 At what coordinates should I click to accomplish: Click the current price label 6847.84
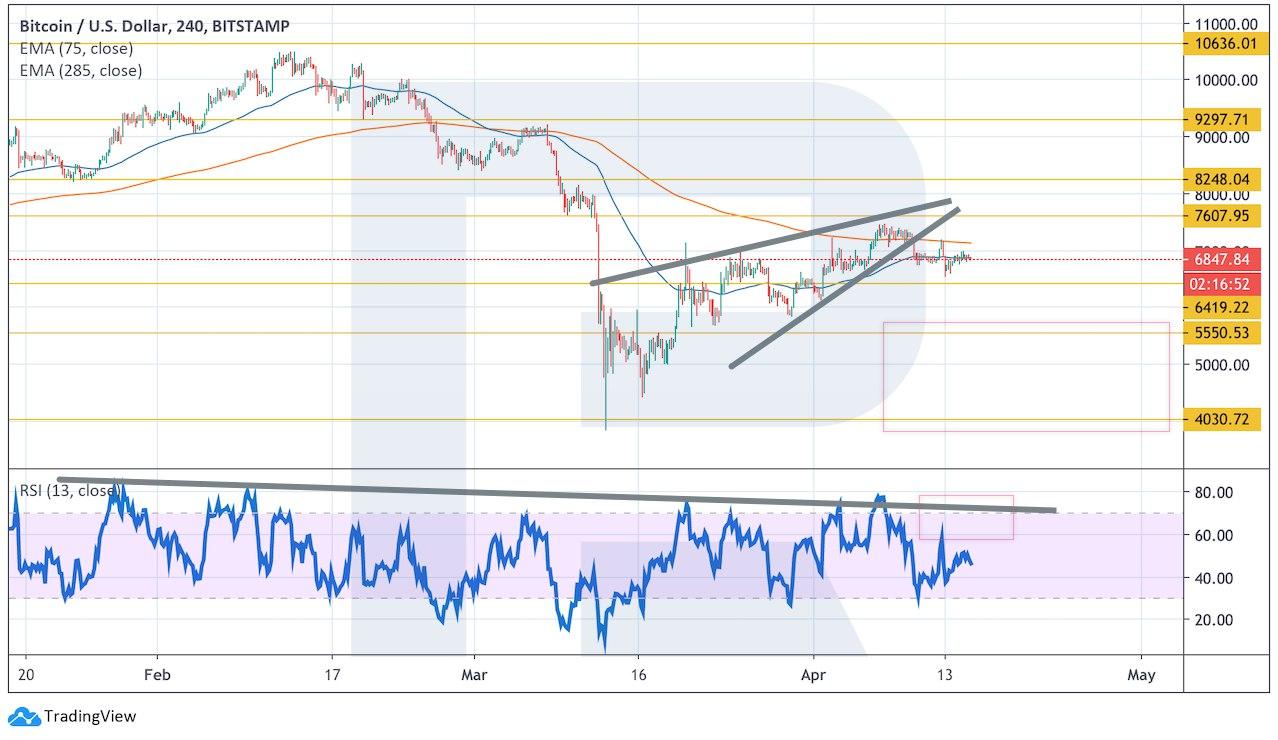coord(1223,259)
